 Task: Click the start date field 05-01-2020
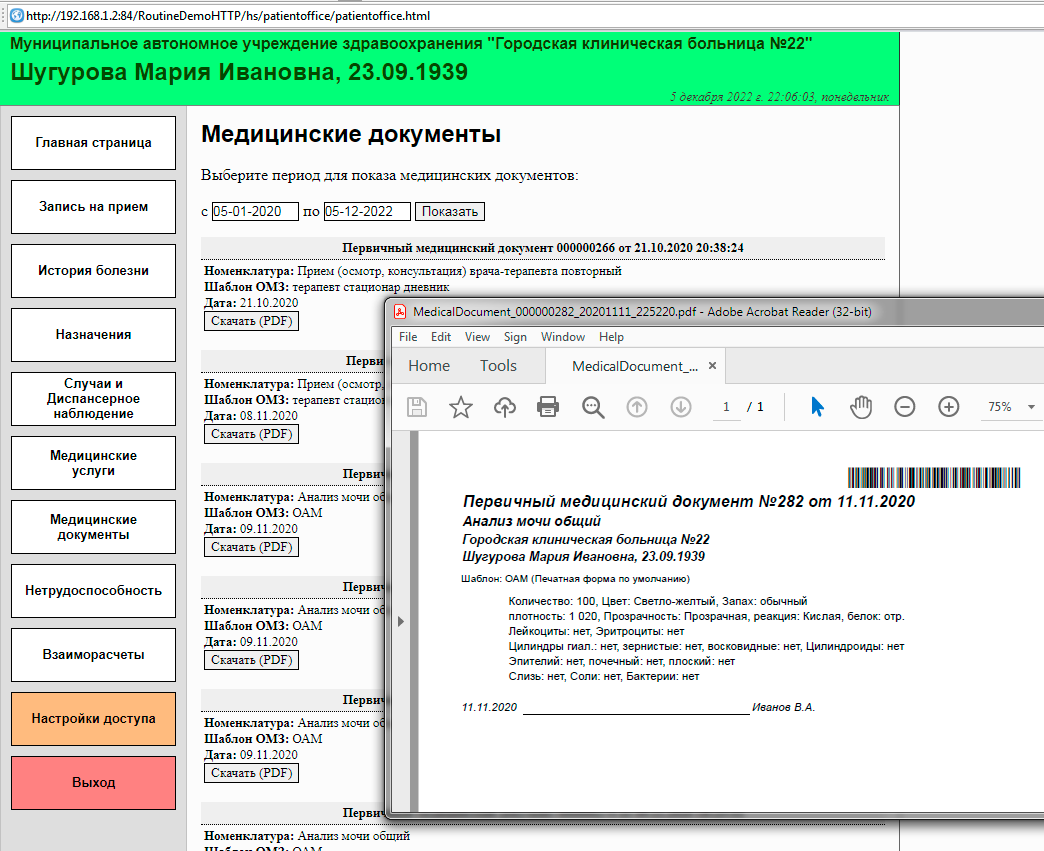tap(254, 212)
